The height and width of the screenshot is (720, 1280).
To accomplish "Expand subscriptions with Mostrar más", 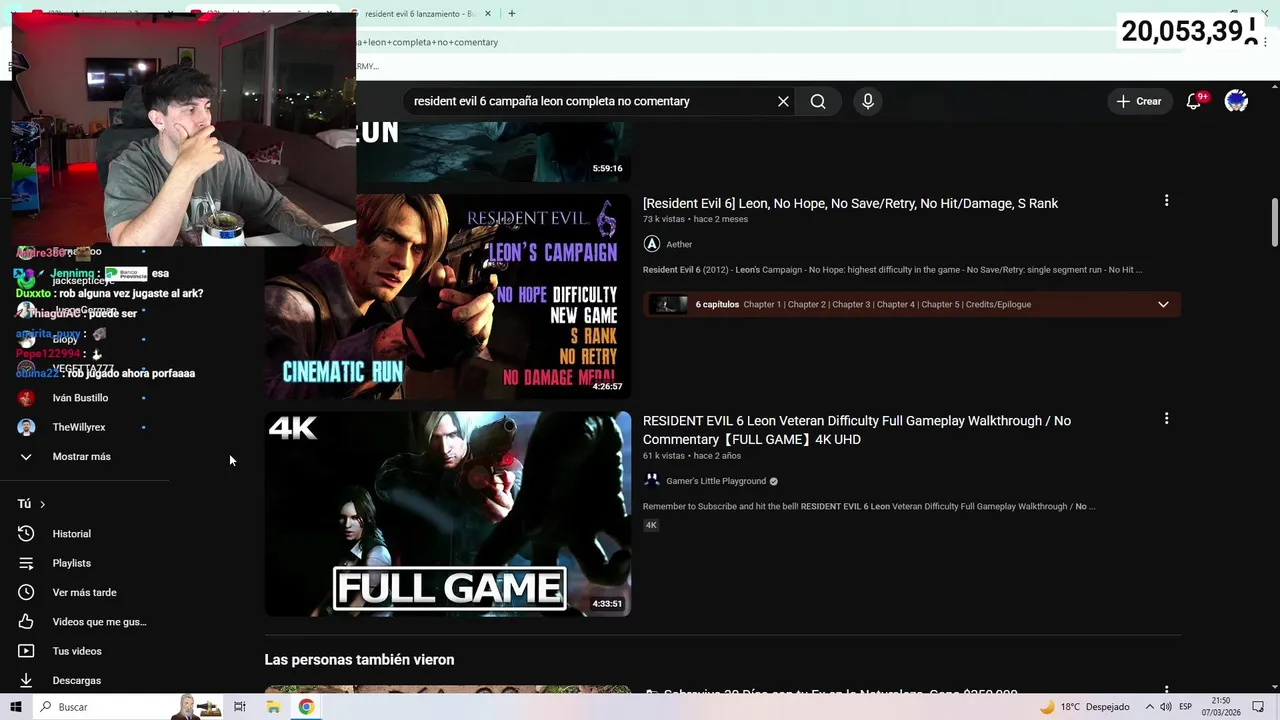I will 81,457.
